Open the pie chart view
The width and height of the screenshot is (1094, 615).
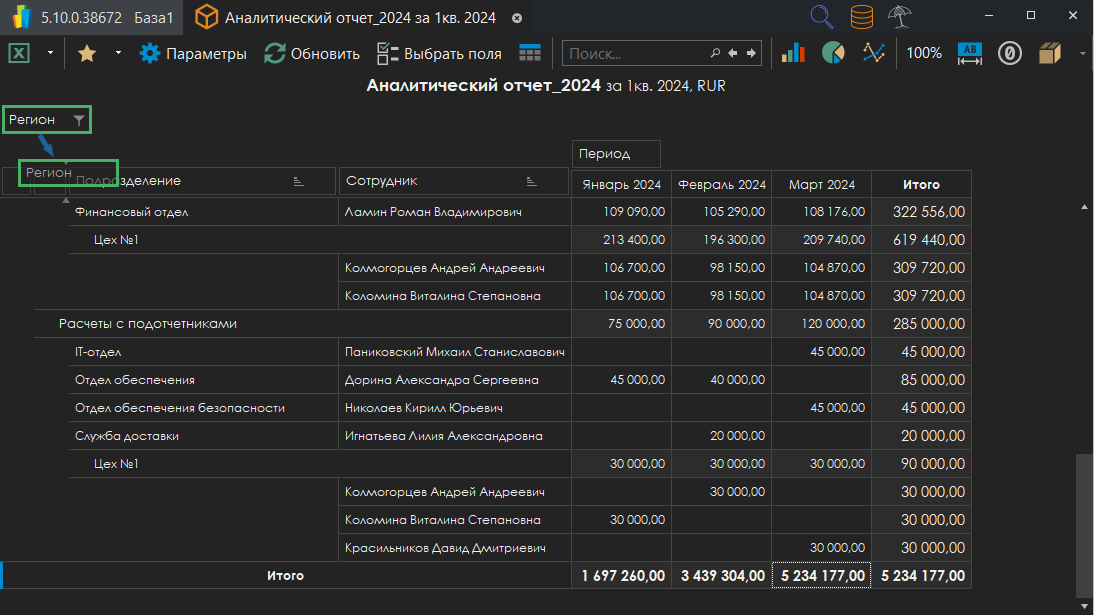(833, 54)
